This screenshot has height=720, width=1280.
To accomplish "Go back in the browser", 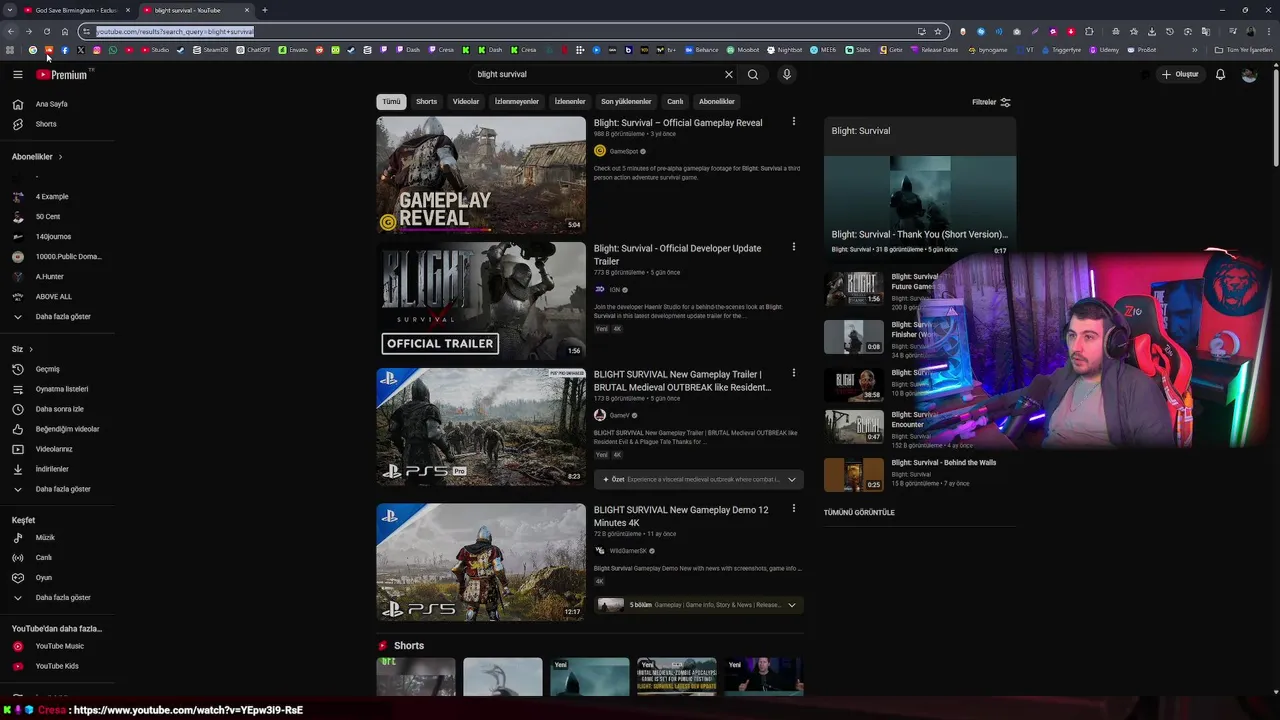I will [x=11, y=31].
